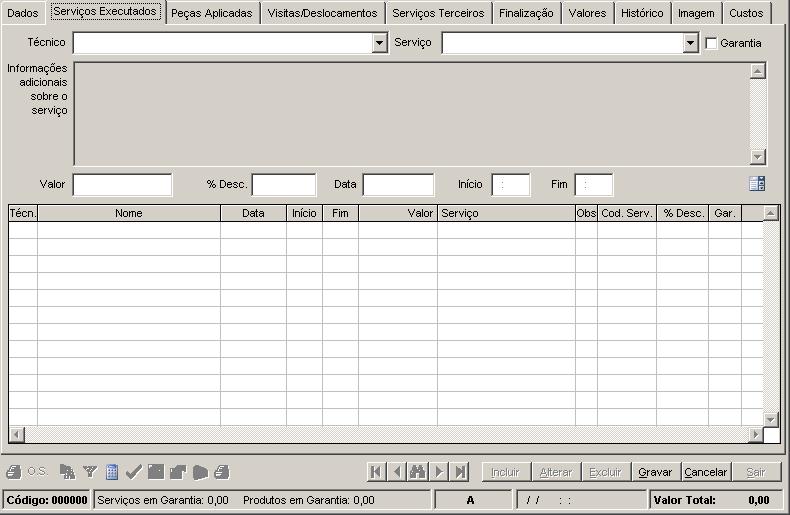Open the Peças Aplicadas tab

pyautogui.click(x=212, y=13)
